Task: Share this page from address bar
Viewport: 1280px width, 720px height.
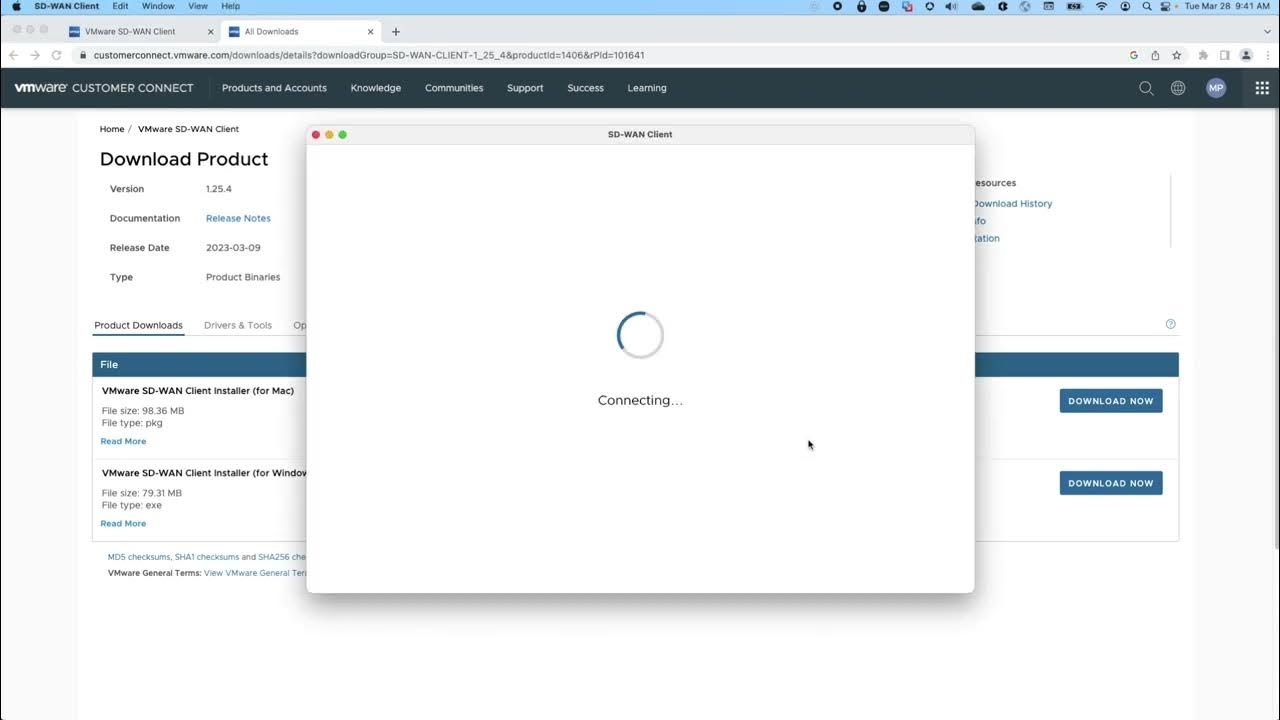Action: pos(1155,55)
